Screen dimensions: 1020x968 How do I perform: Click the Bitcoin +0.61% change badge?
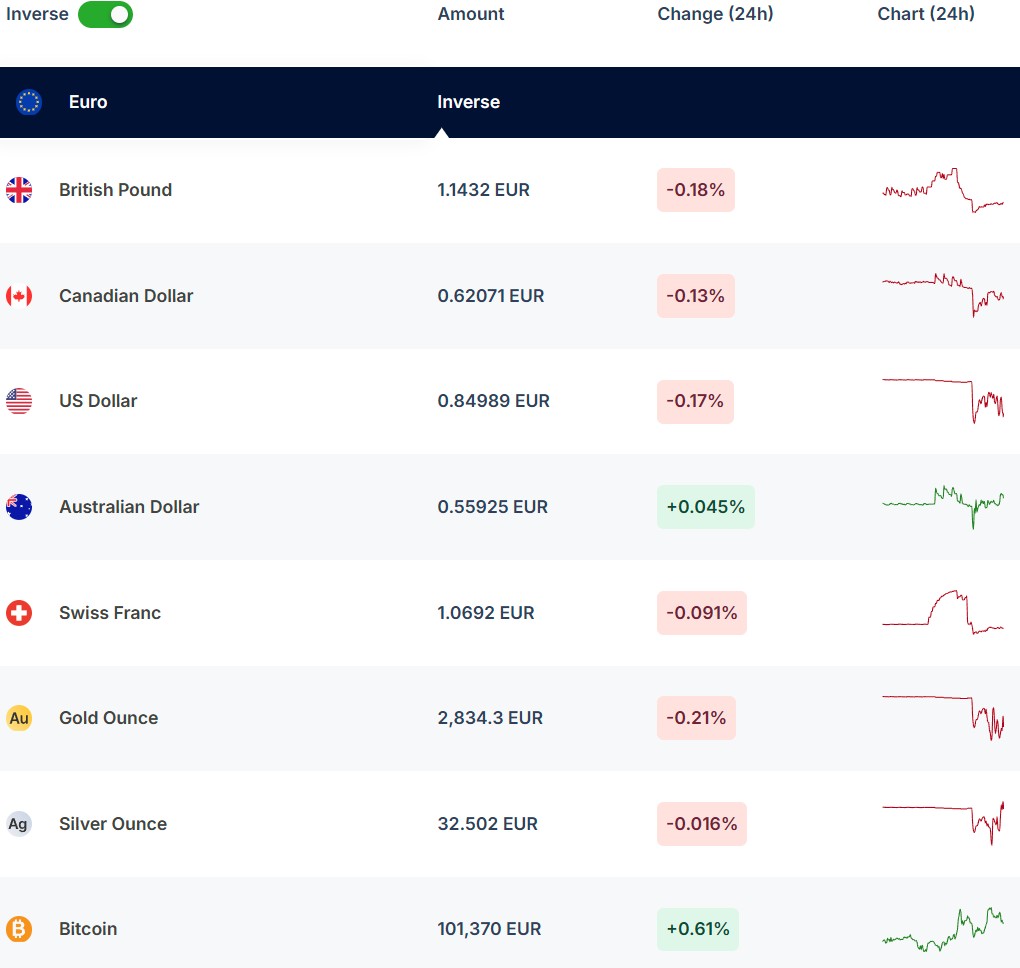click(x=698, y=929)
